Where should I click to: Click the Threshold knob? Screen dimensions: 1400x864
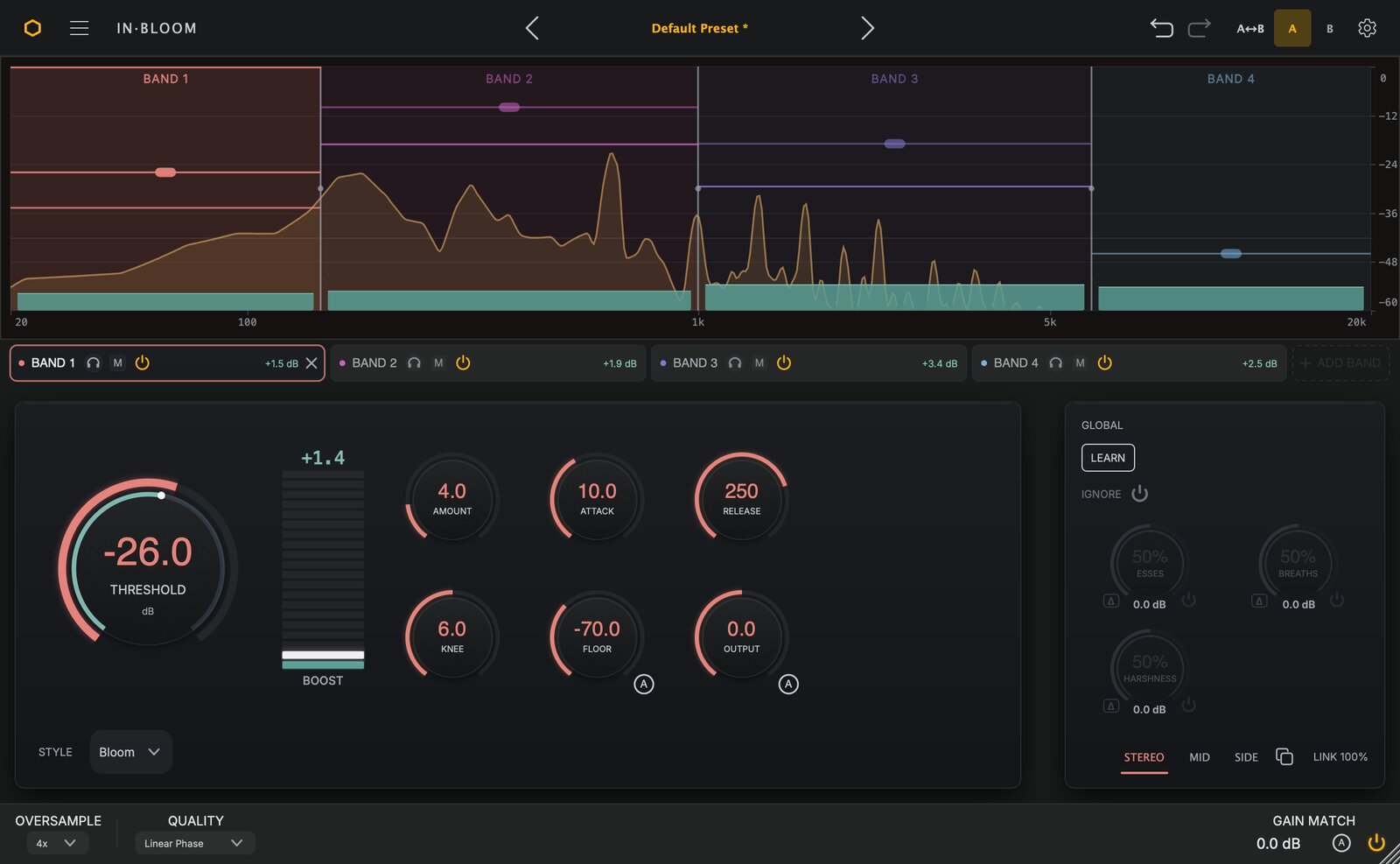point(148,565)
